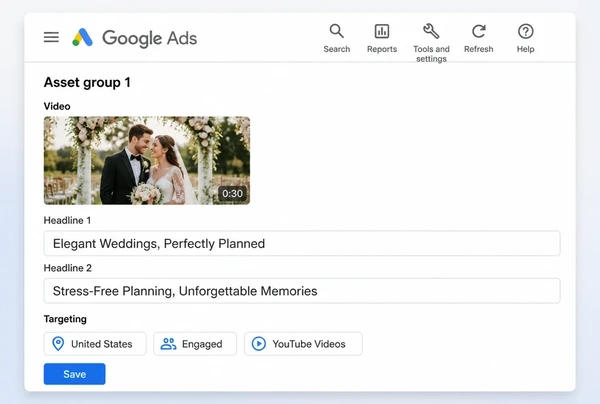Click the YouTube Videos play icon
This screenshot has height=404, width=600.
point(259,344)
